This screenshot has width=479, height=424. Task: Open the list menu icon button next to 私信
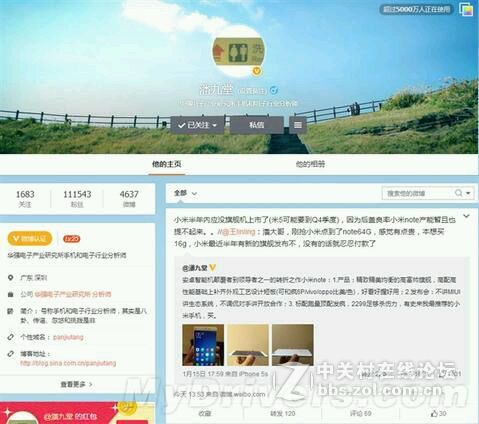(x=298, y=125)
